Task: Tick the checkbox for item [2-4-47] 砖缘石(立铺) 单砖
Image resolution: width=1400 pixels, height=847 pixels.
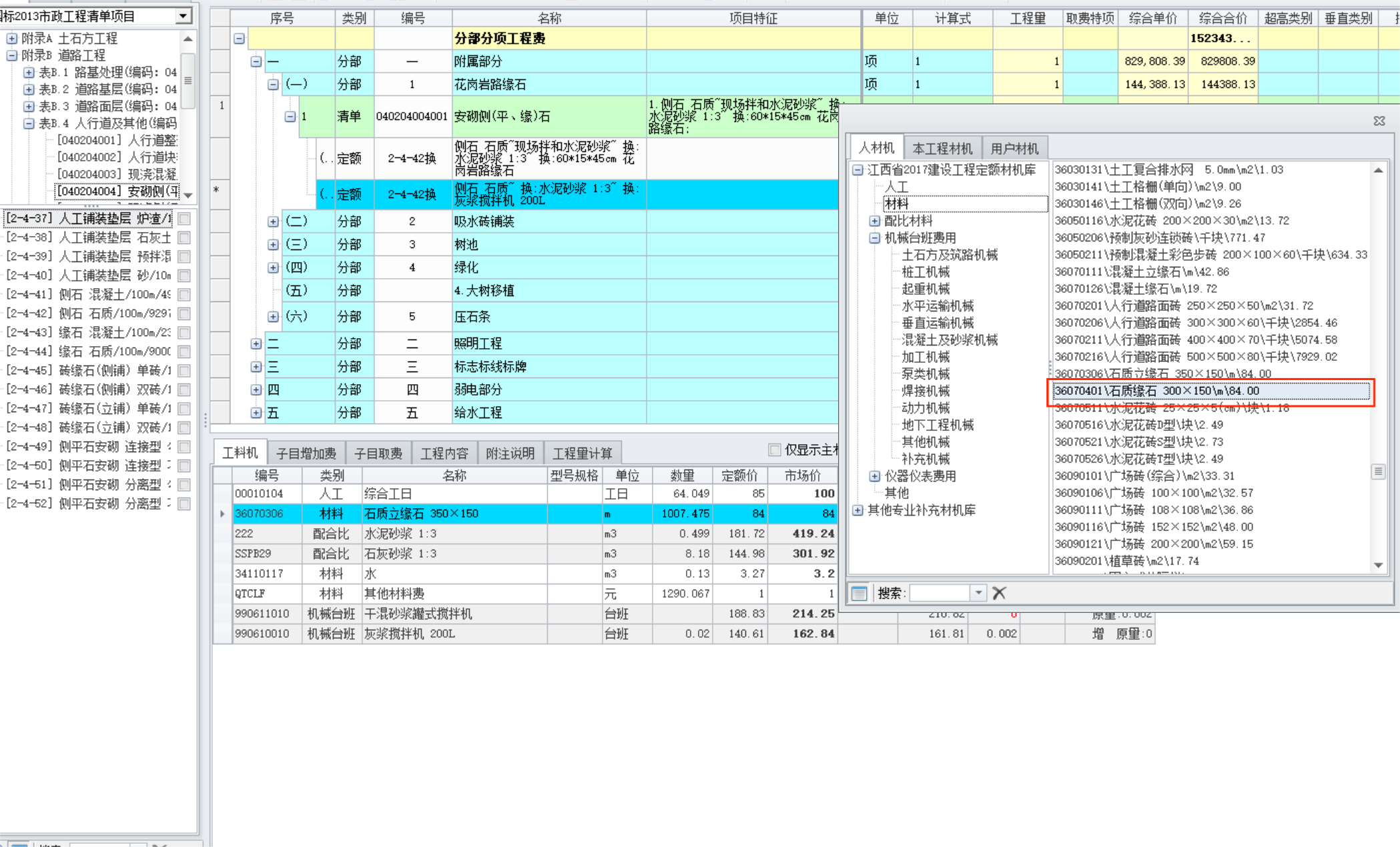Action: tap(184, 408)
